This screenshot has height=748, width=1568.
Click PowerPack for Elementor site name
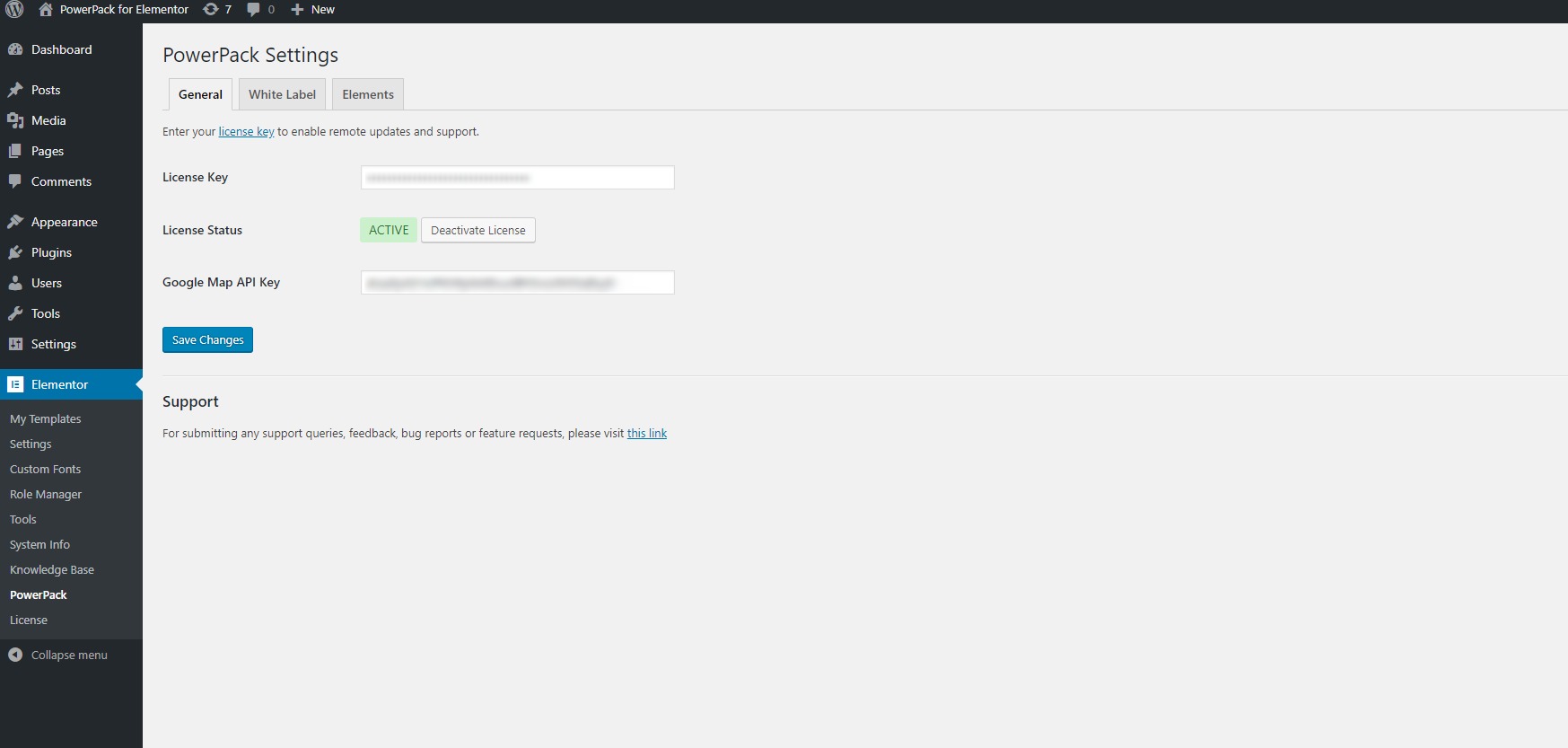124,10
